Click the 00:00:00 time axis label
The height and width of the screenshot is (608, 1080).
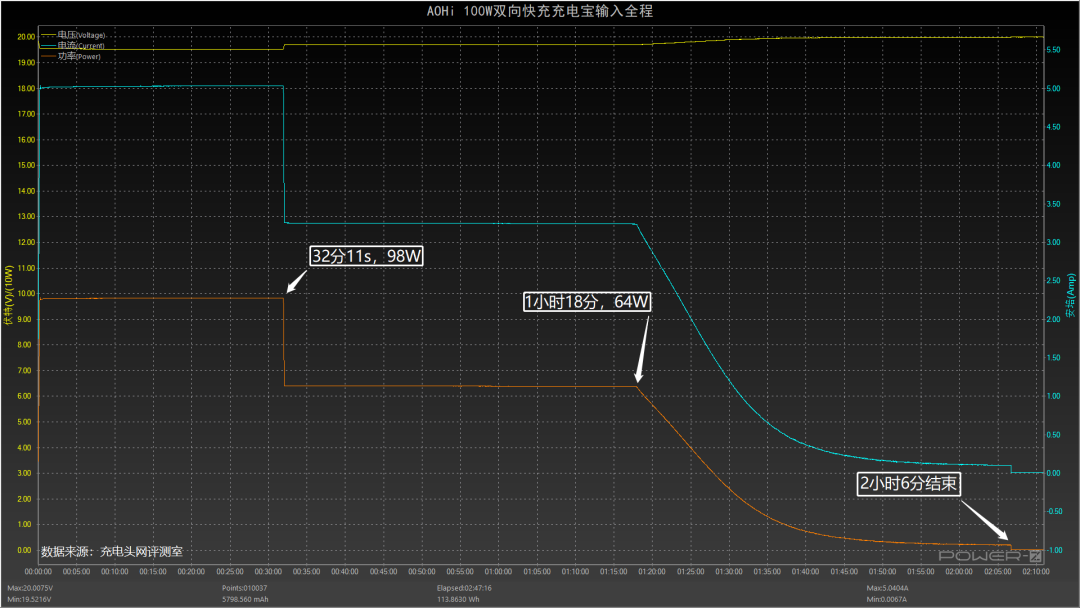tap(39, 572)
